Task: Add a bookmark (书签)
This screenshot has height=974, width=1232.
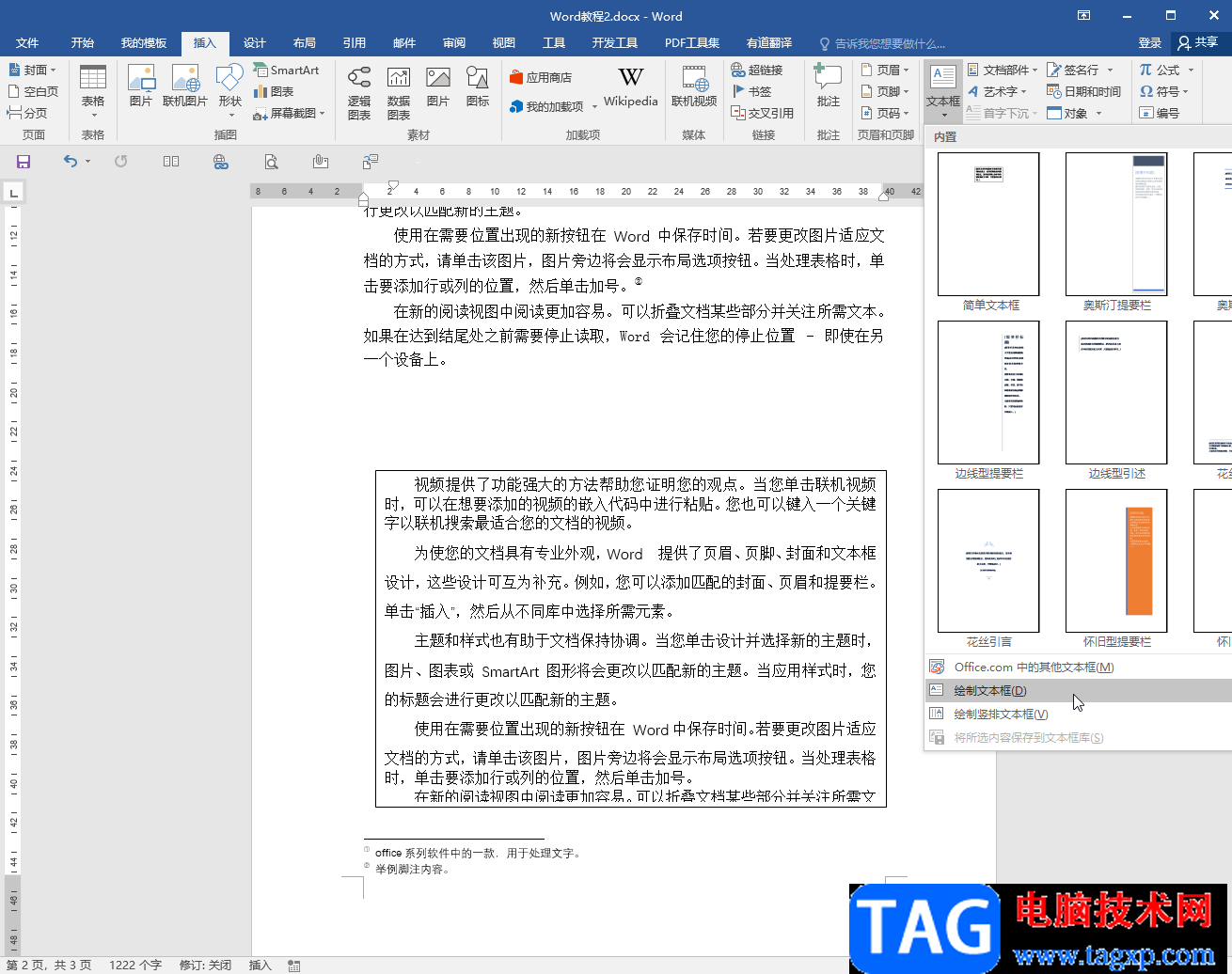Action: pyautogui.click(x=751, y=91)
